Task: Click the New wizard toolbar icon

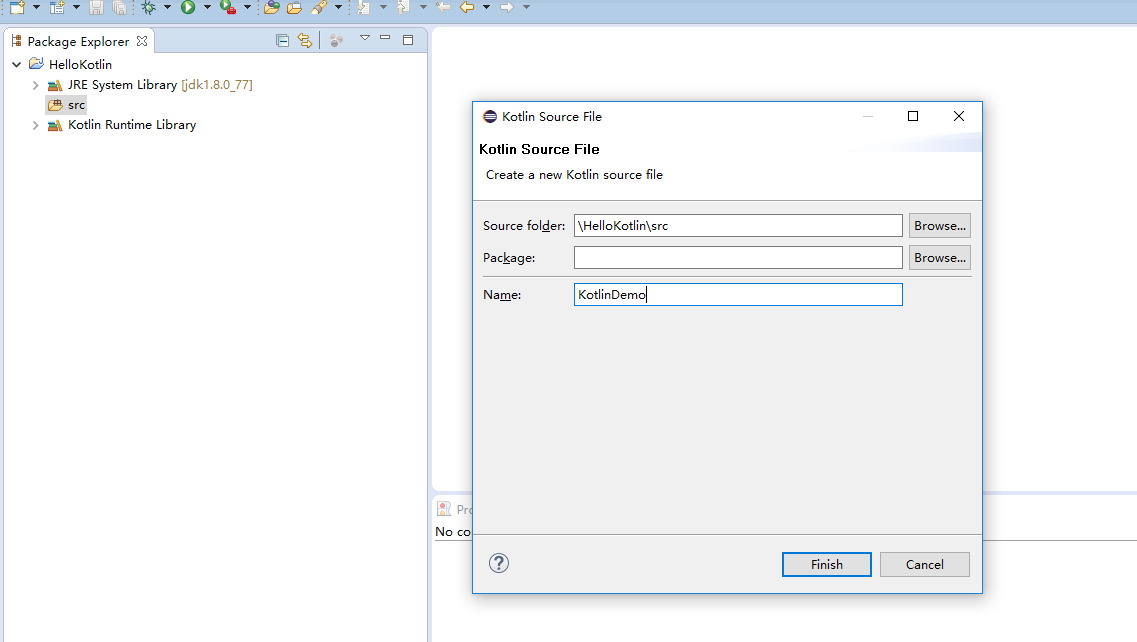Action: [x=17, y=7]
